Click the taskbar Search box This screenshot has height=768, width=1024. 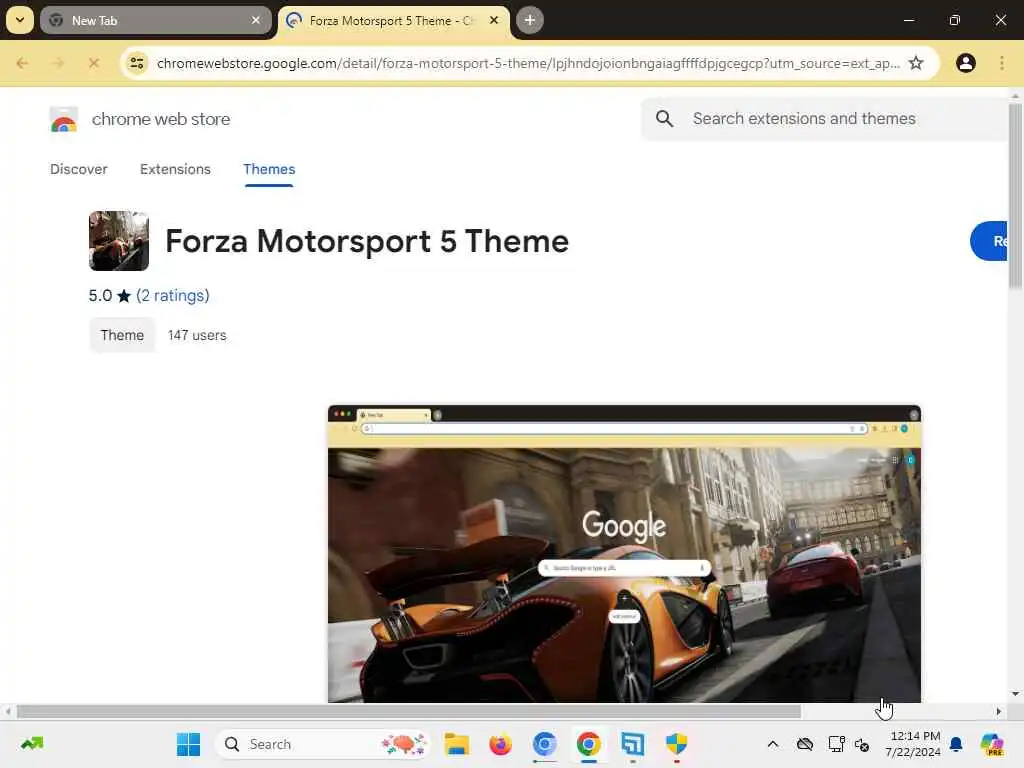322,744
